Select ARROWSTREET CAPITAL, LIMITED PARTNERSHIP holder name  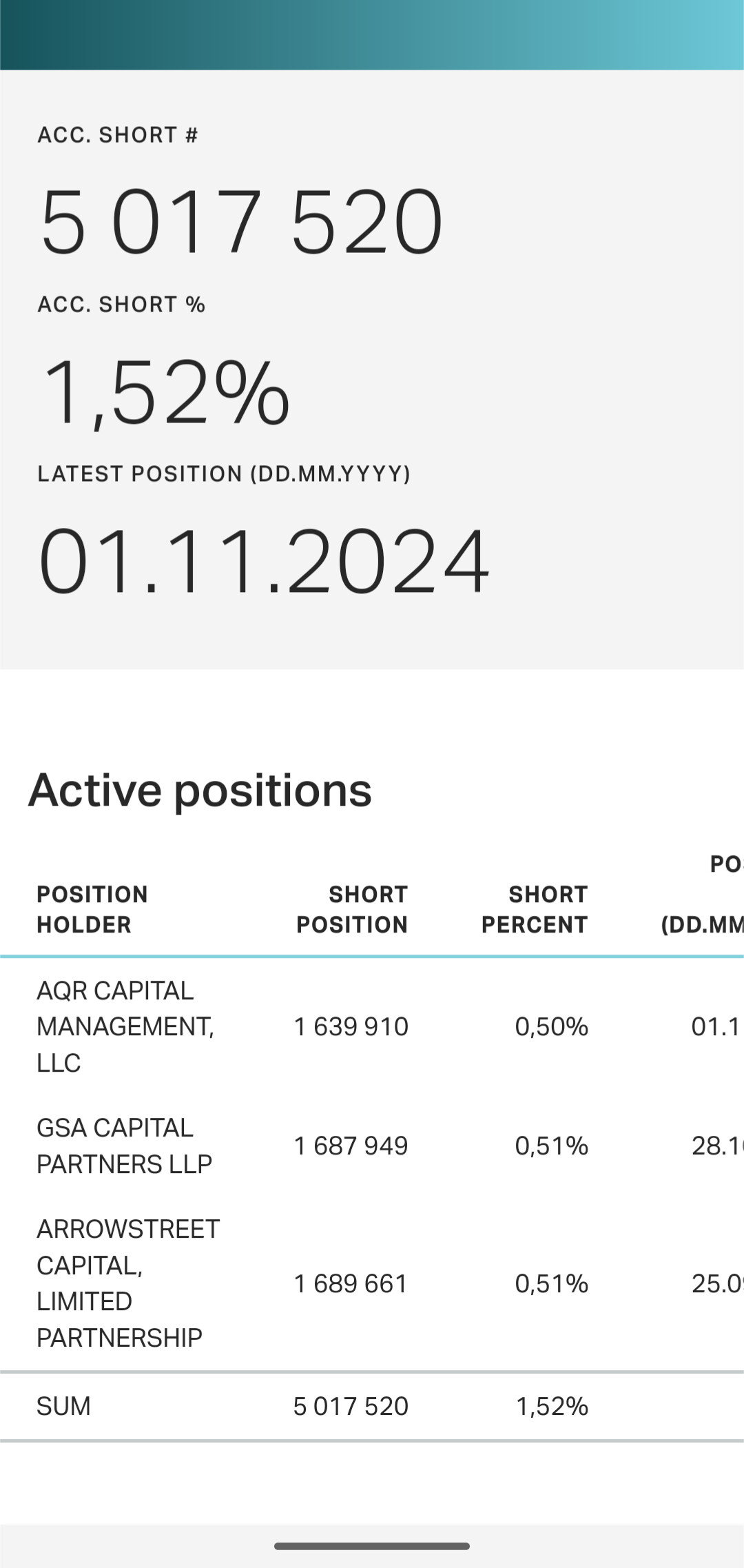click(128, 1283)
